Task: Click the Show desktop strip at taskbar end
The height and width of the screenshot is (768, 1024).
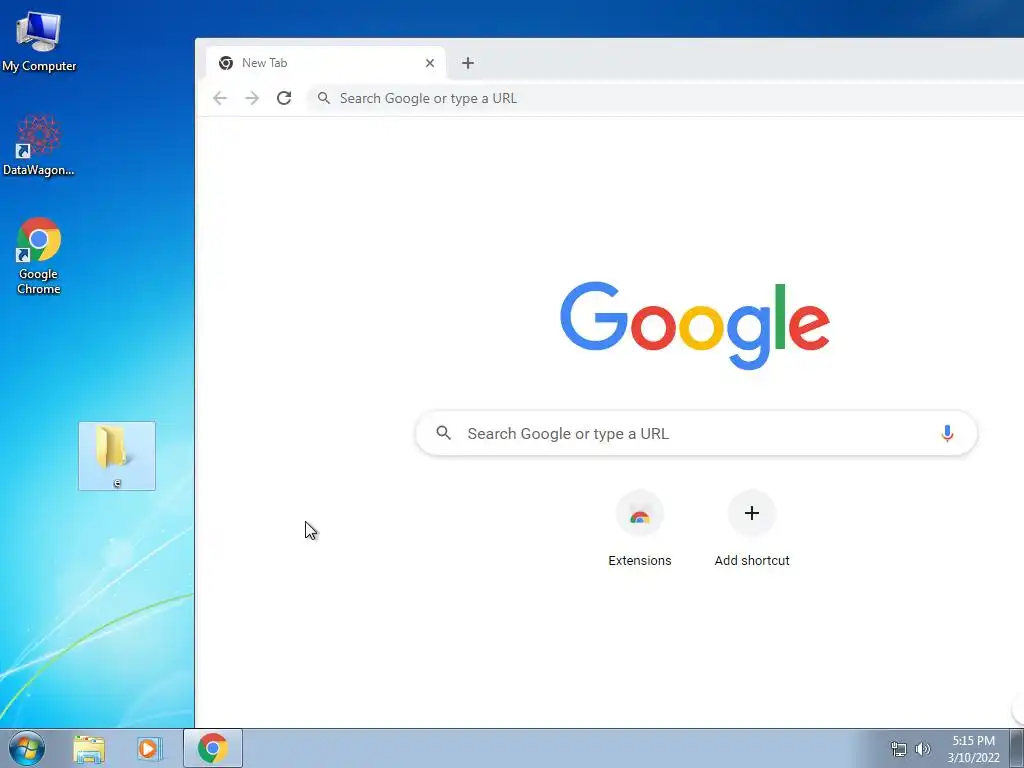Action: (1017, 748)
